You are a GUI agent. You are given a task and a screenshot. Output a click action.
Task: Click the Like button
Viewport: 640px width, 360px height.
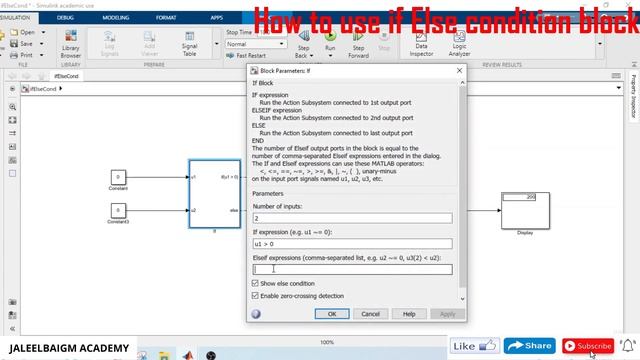click(474, 346)
